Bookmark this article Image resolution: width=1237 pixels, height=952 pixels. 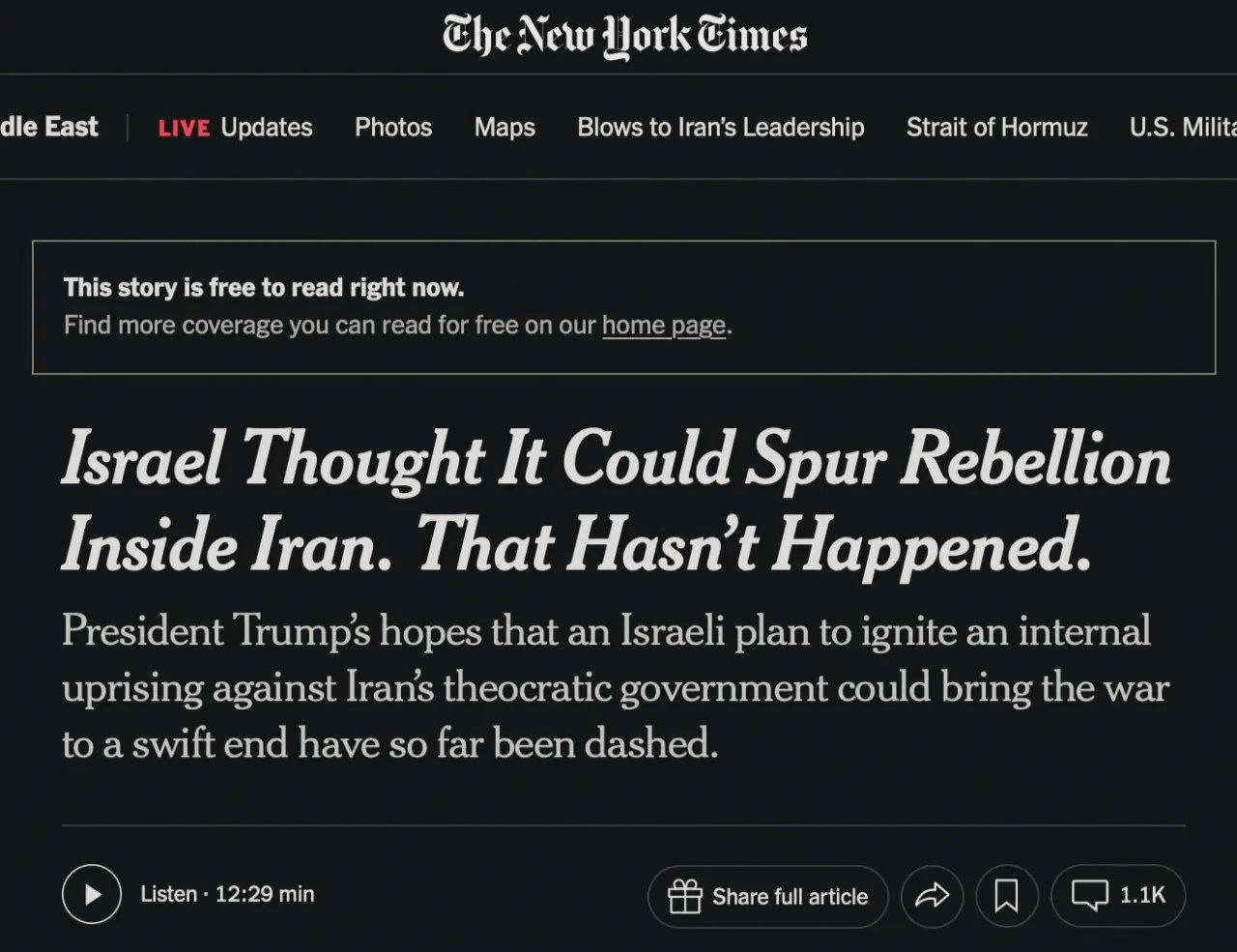pos(1006,897)
